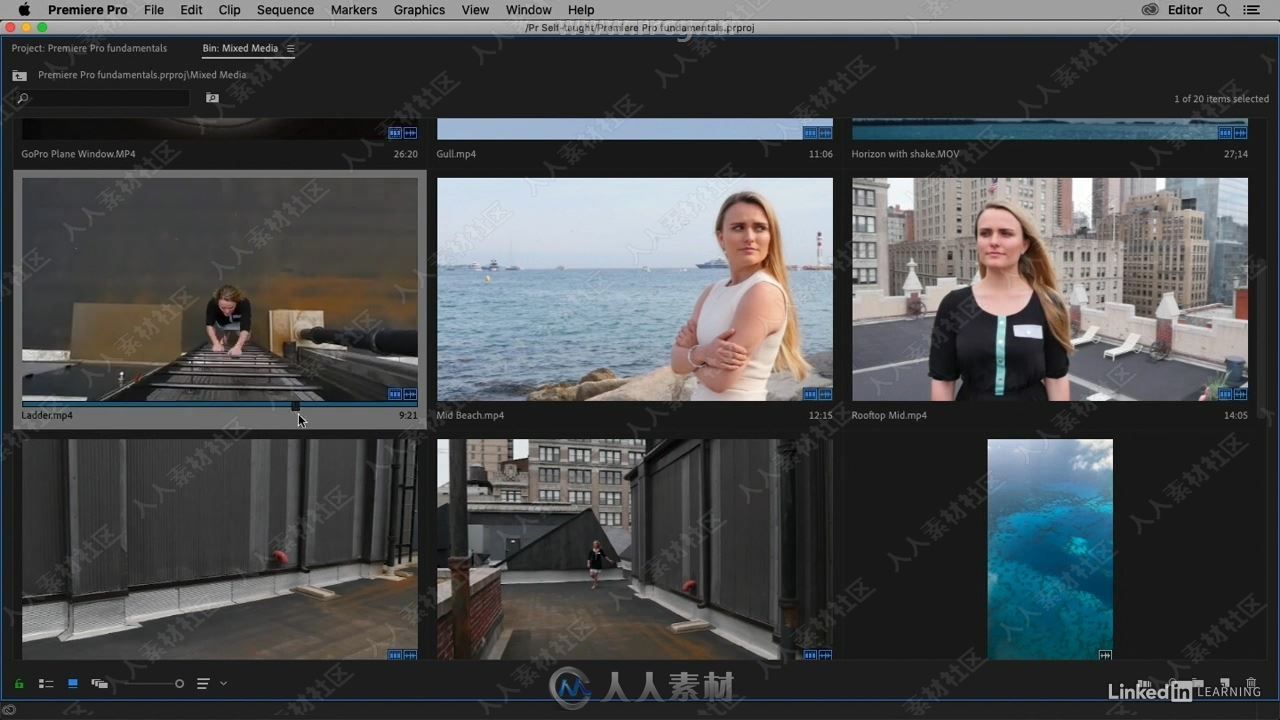Click the bin path 'Premiere Pro fundamentals.prproj\Mixed Media'
Image resolution: width=1280 pixels, height=720 pixels.
pos(142,75)
